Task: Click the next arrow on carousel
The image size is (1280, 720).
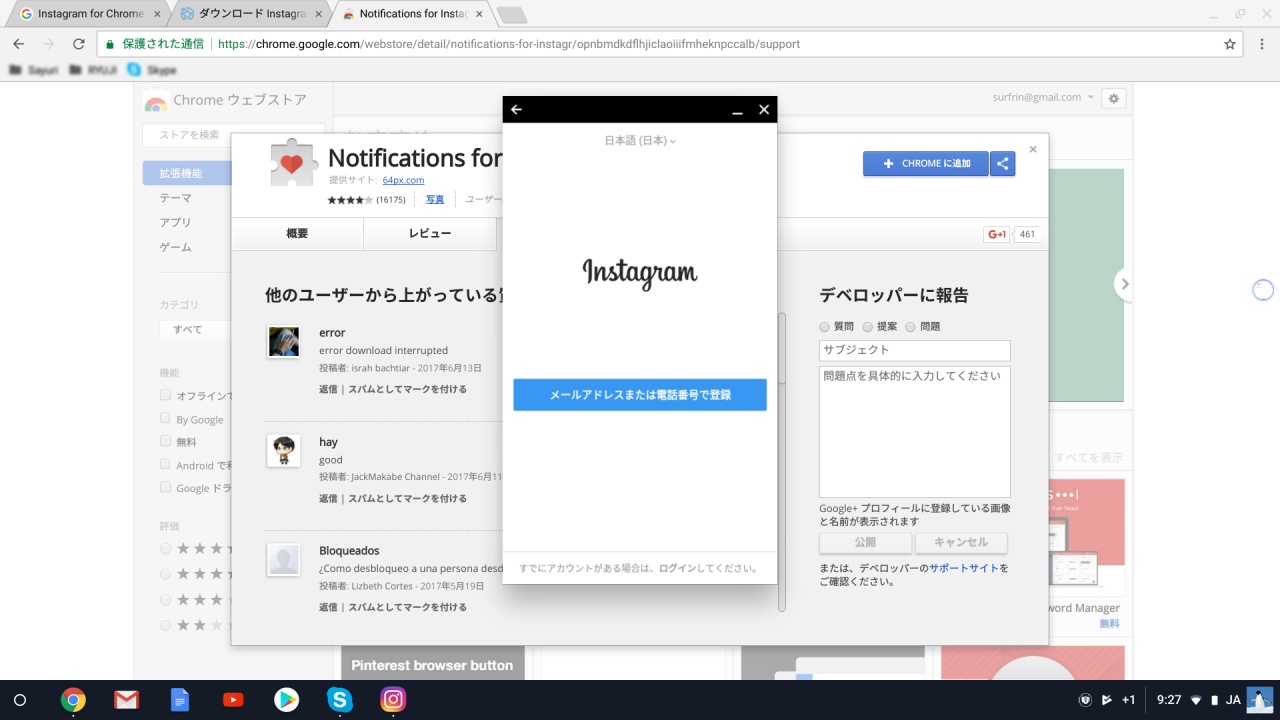Action: [x=1125, y=284]
